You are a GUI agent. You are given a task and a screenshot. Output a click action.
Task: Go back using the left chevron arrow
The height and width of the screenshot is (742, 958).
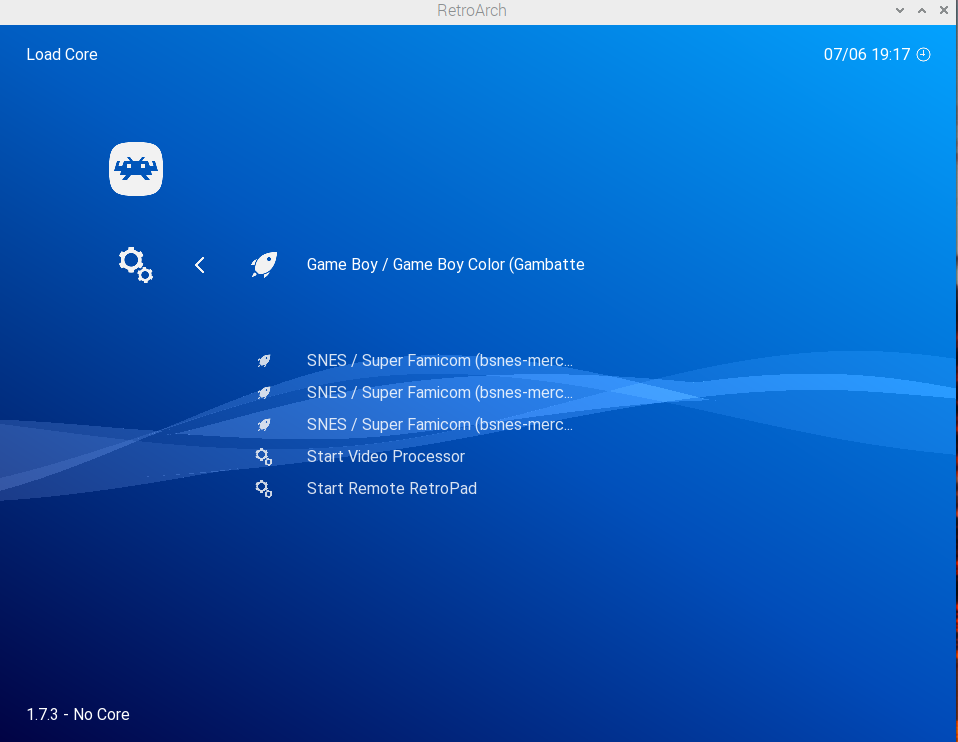coord(200,265)
